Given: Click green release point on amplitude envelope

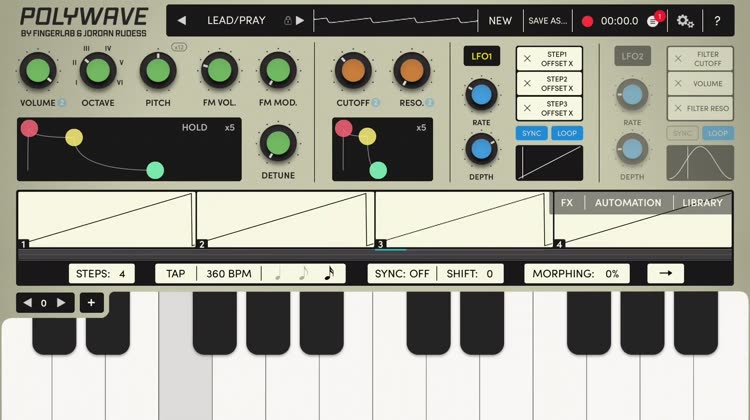Looking at the screenshot, I should [155, 170].
